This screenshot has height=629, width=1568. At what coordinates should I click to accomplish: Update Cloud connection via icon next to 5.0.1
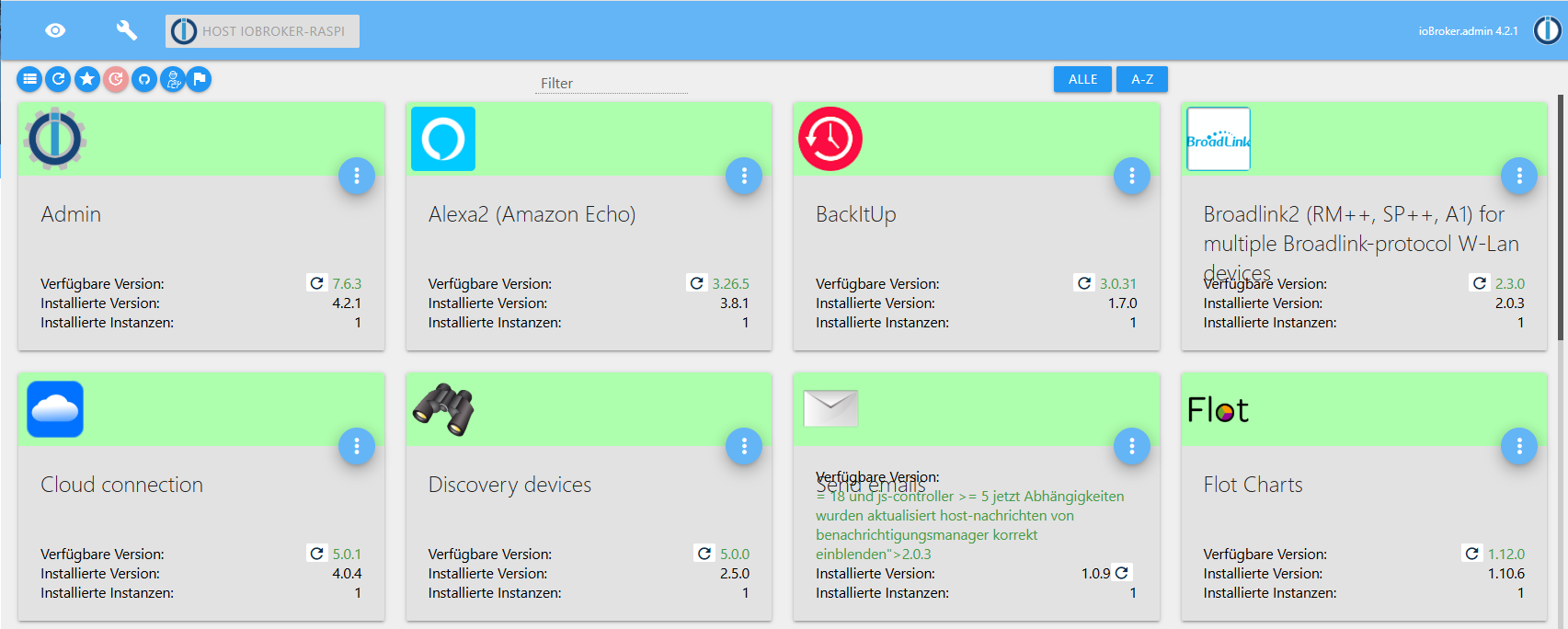316,554
